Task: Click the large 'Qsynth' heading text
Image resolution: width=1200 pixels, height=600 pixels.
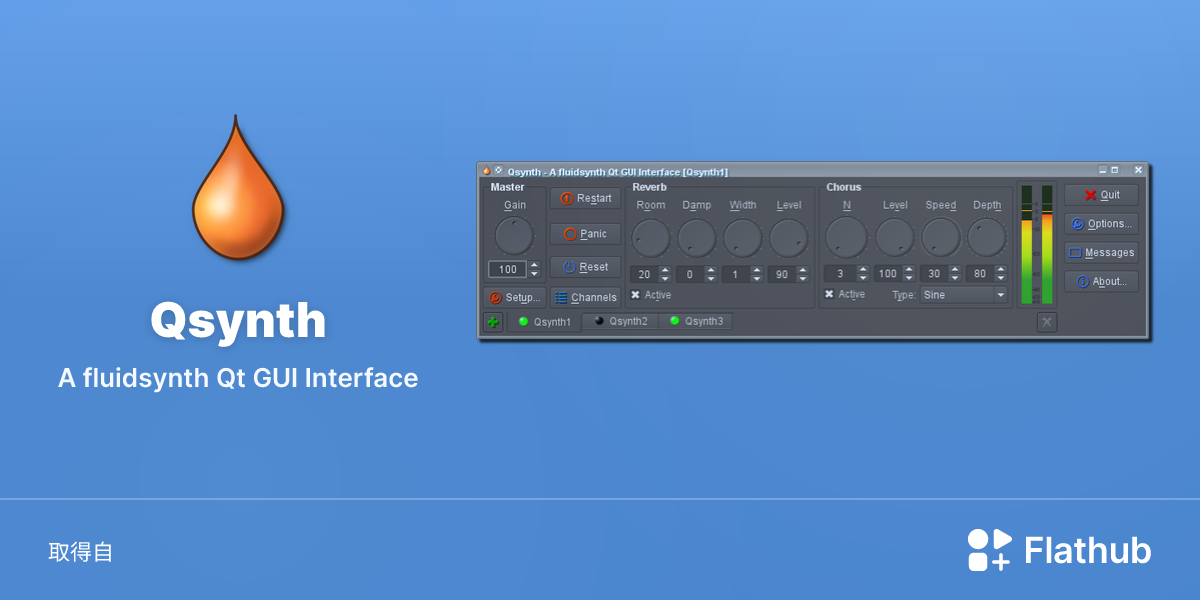Action: click(238, 322)
